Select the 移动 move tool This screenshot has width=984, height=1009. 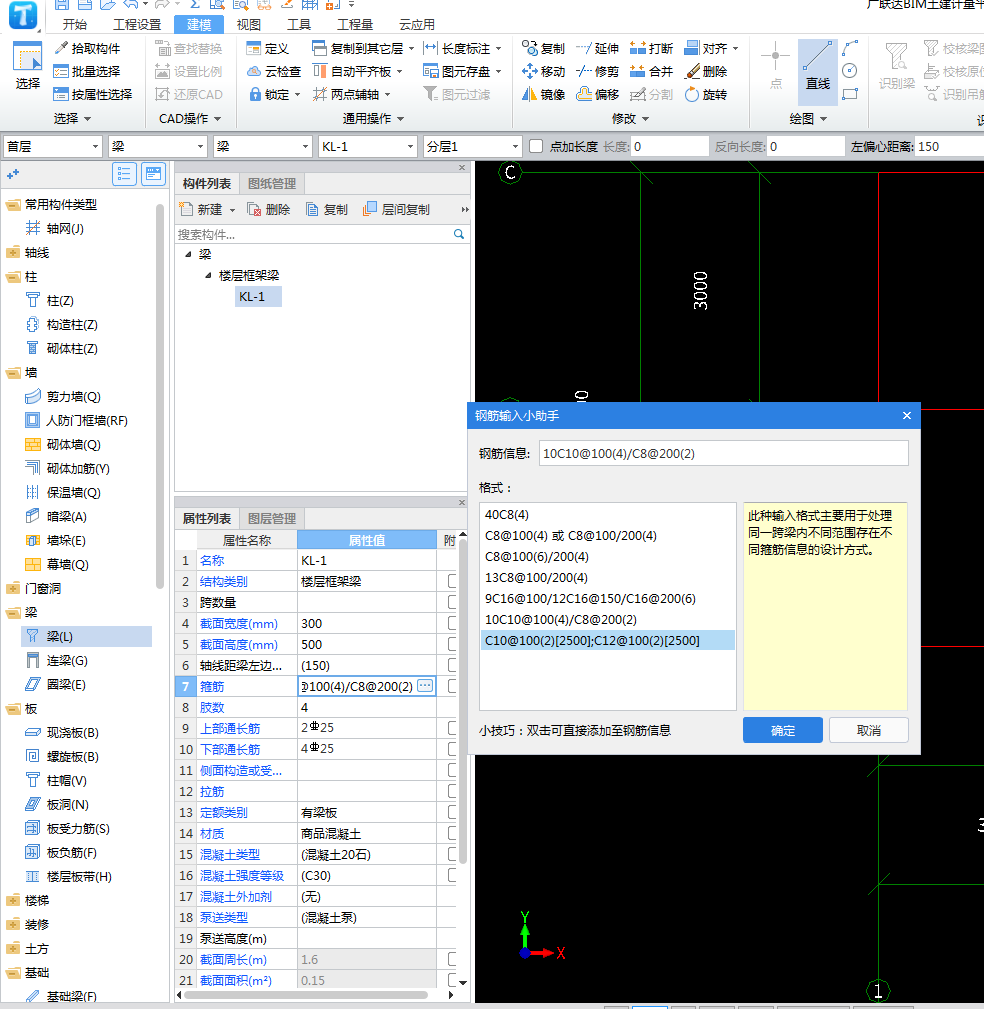click(x=543, y=71)
